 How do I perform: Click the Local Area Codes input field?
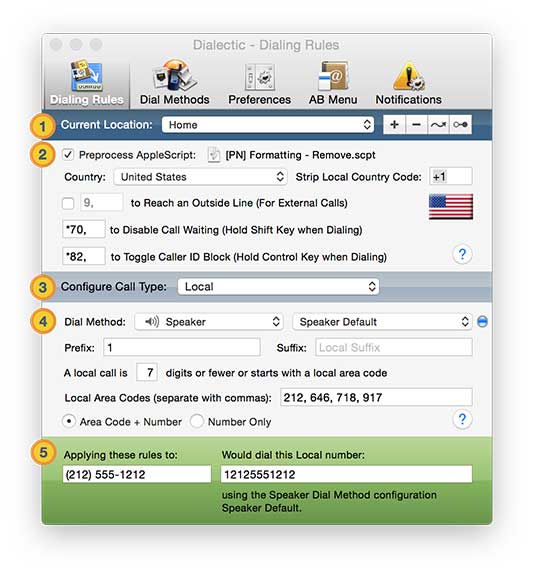[376, 398]
